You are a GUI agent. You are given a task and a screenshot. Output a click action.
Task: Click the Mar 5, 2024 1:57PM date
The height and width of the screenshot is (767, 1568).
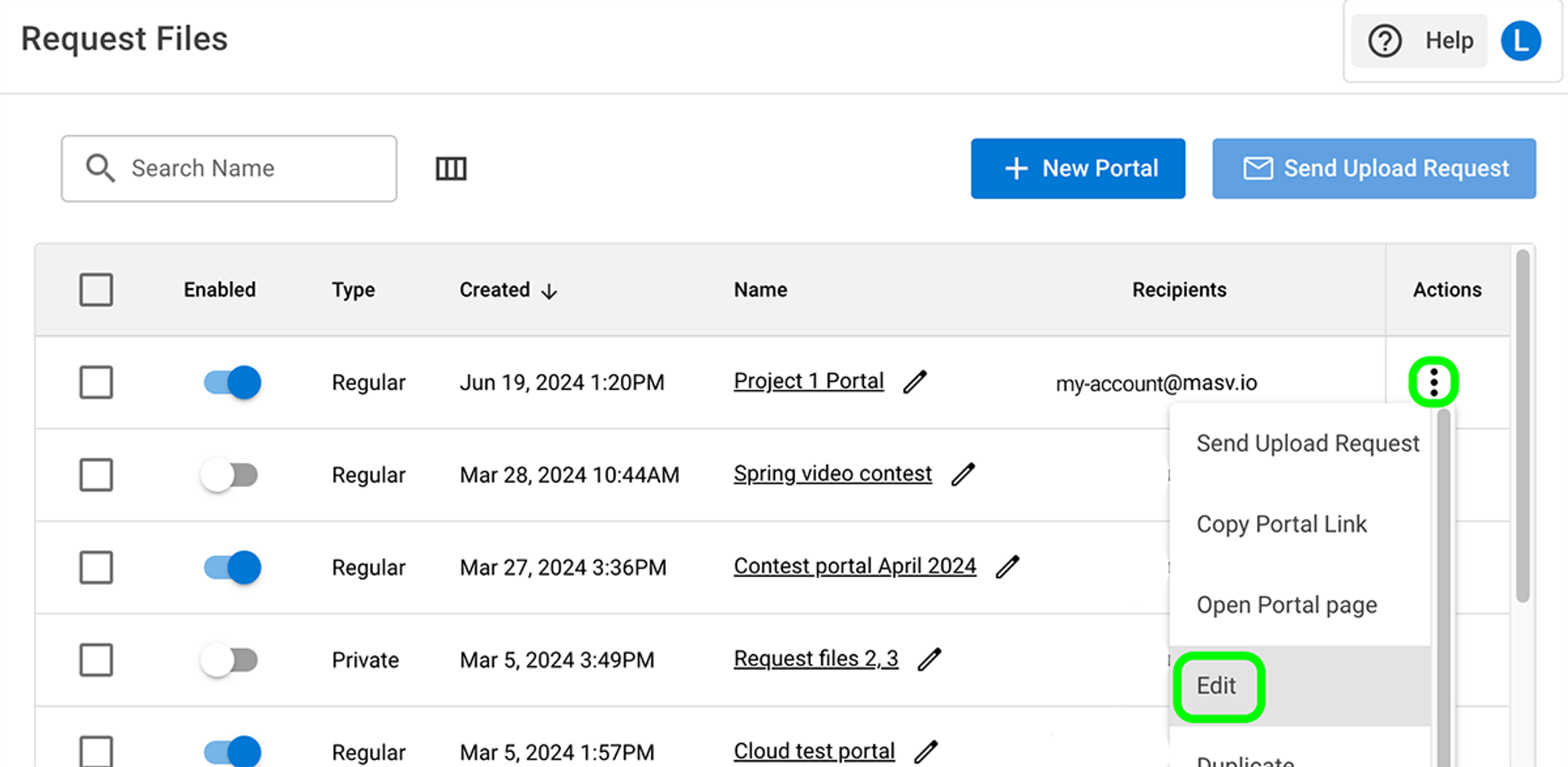point(557,753)
